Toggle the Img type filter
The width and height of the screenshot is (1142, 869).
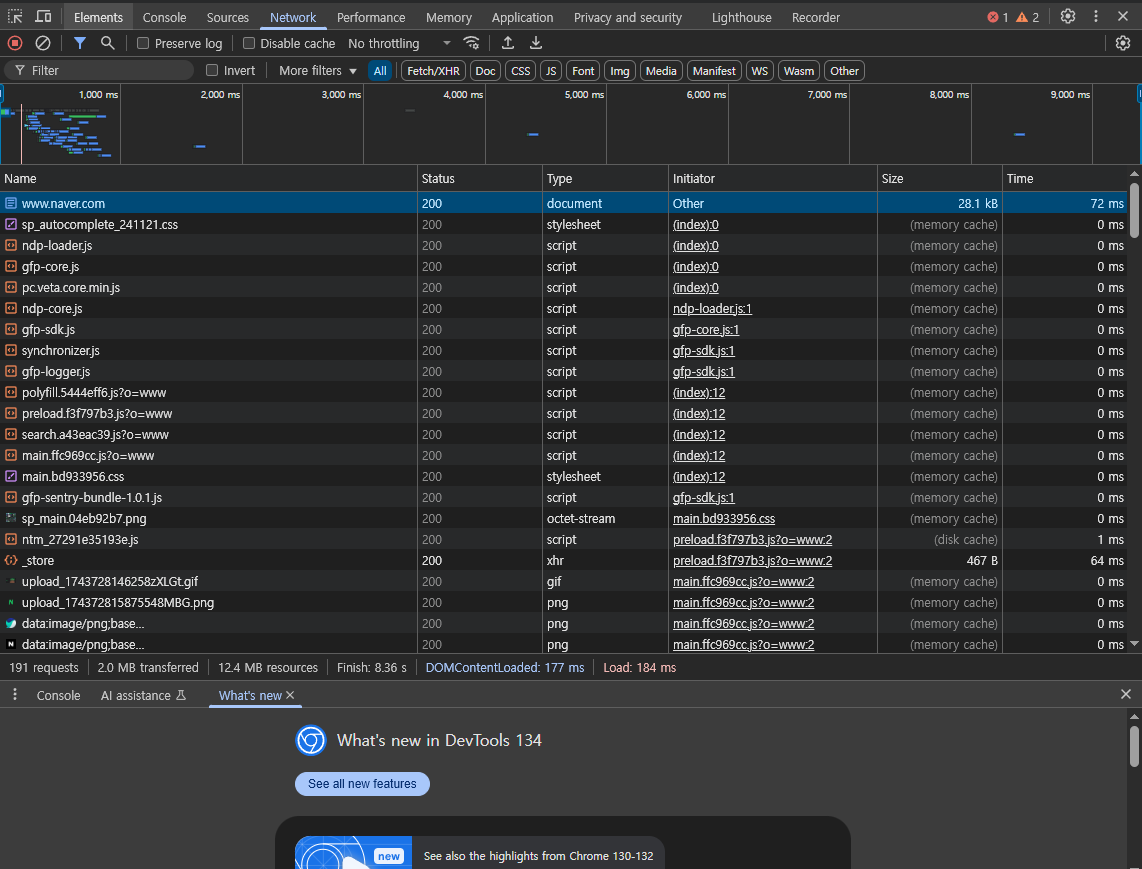point(620,71)
